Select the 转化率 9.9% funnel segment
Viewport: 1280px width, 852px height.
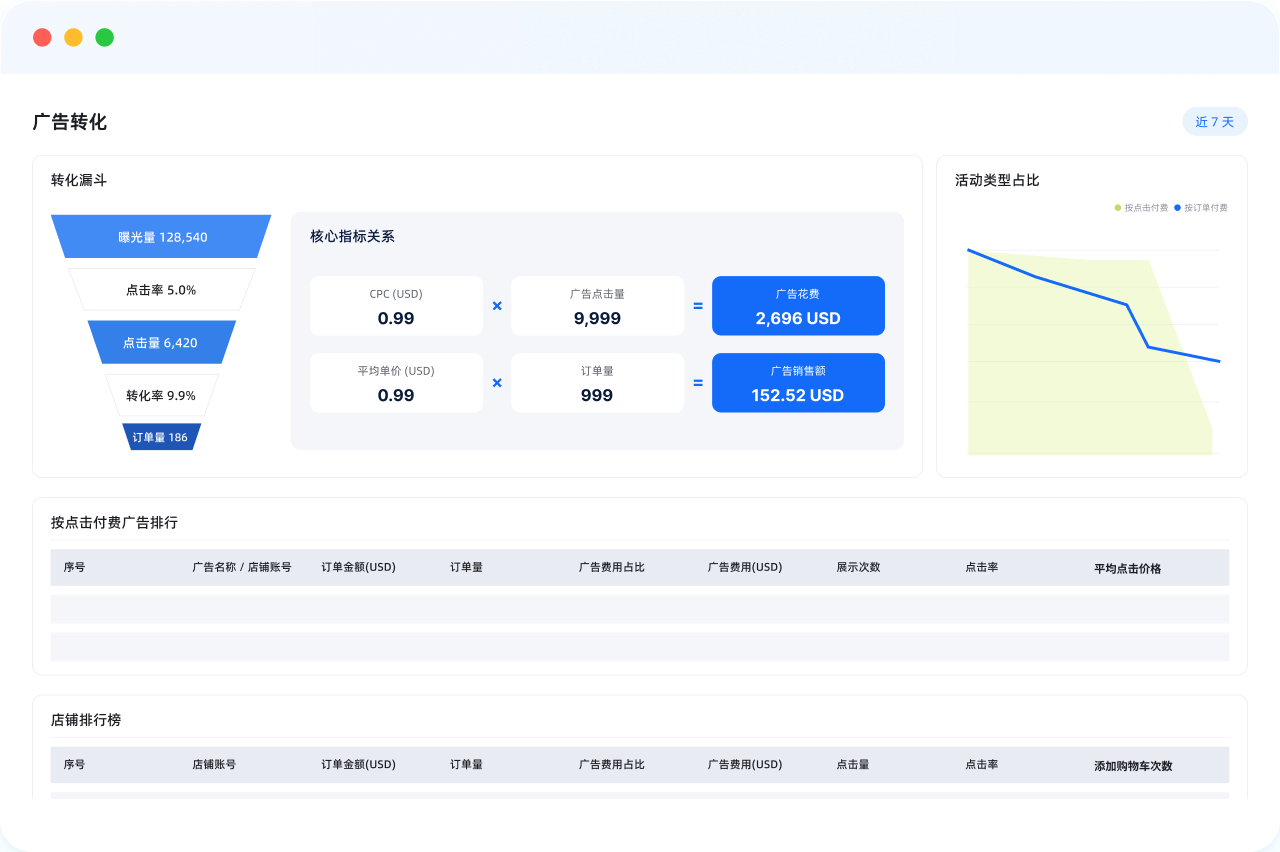161,395
